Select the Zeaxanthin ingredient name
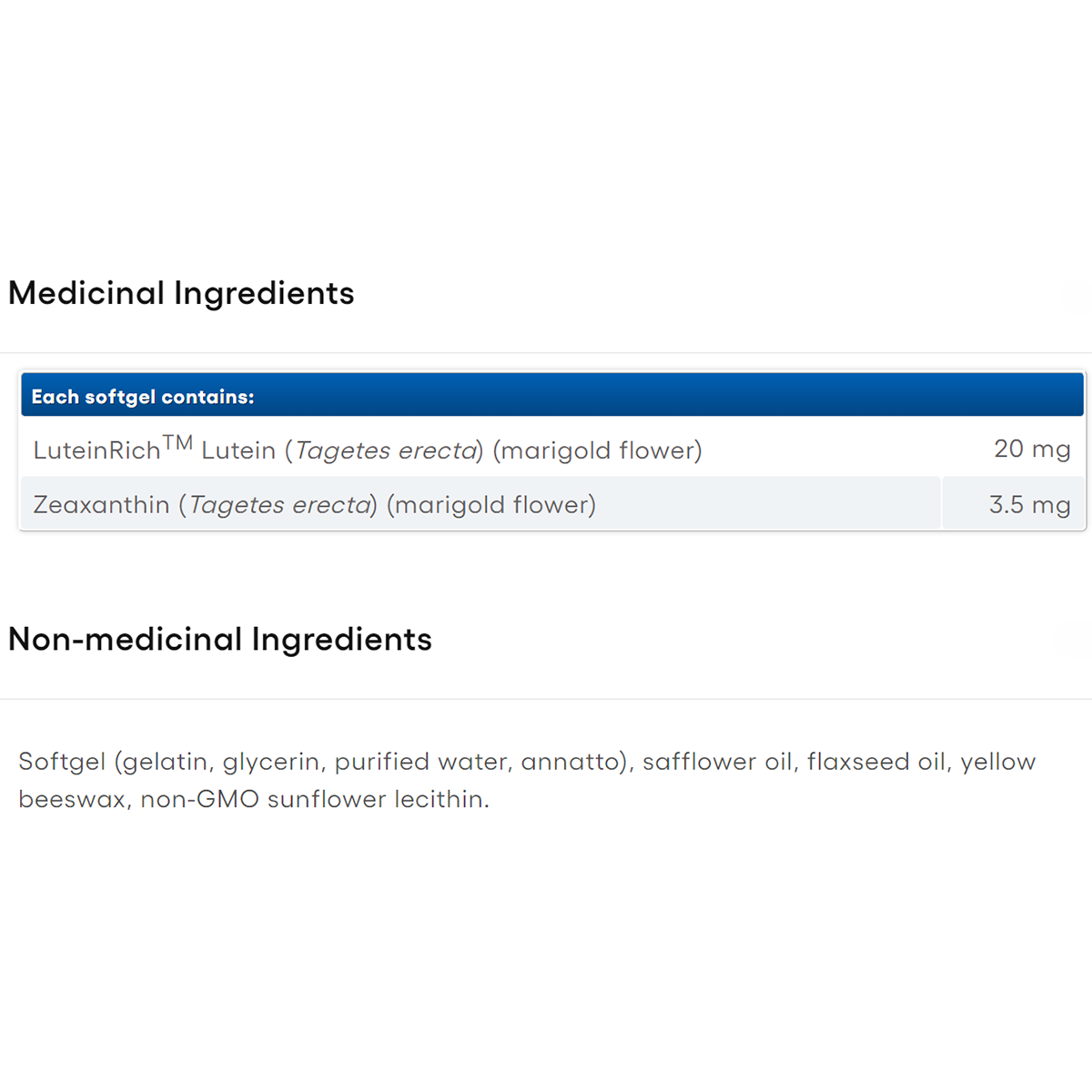The image size is (1092, 1092). pyautogui.click(x=101, y=505)
